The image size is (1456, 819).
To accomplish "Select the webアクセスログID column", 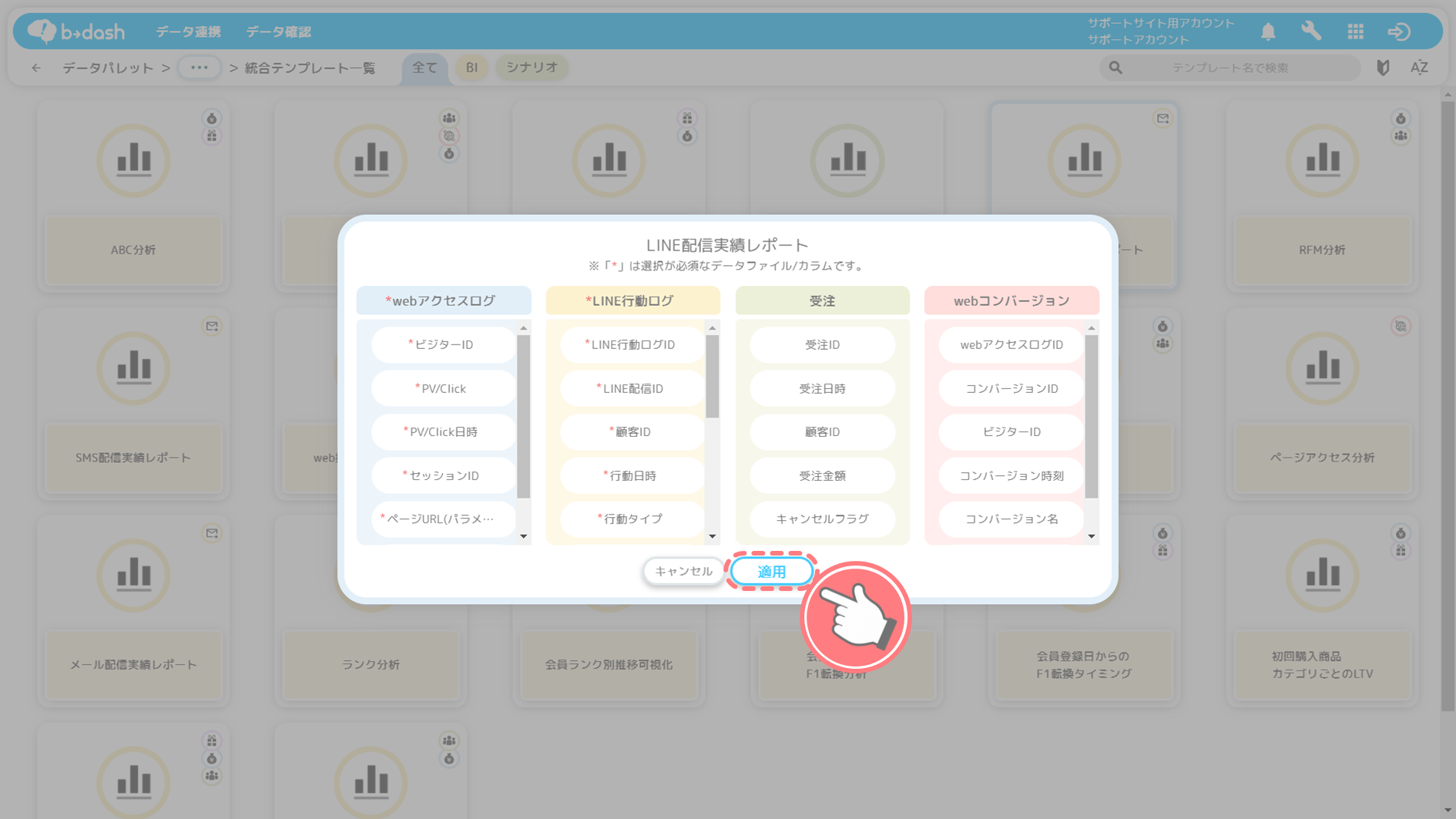I will tap(1011, 344).
